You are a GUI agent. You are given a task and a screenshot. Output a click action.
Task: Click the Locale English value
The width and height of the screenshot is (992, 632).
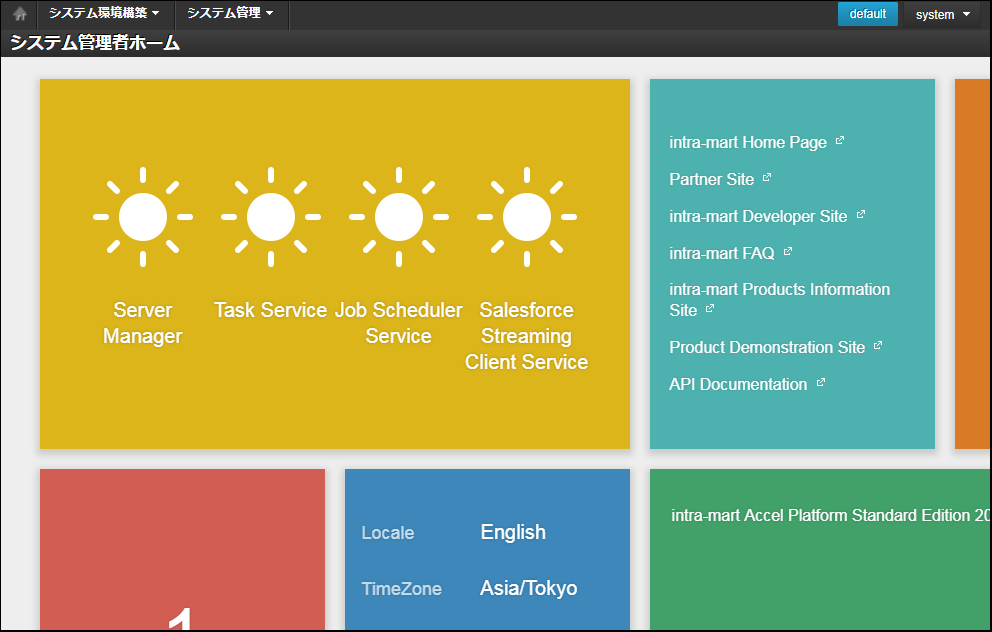point(513,532)
